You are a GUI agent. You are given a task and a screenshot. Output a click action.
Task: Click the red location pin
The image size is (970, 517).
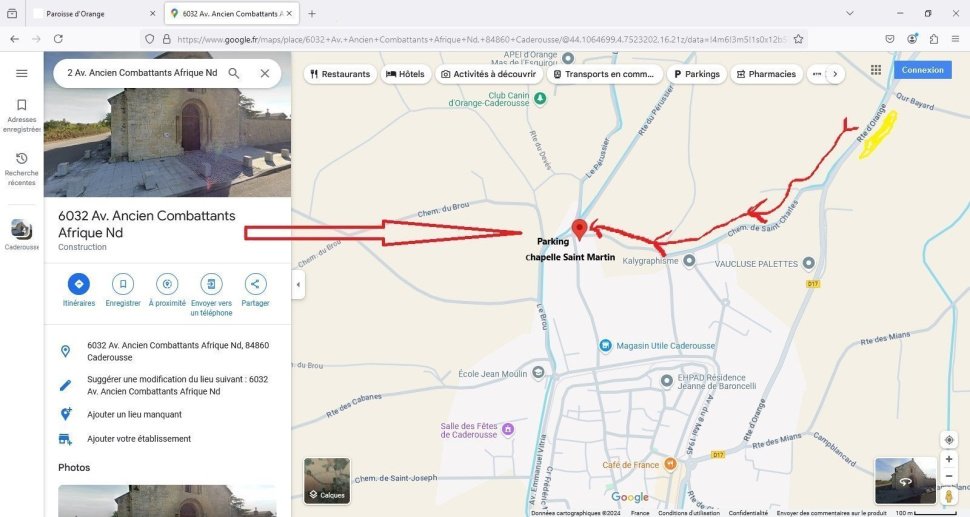579,229
